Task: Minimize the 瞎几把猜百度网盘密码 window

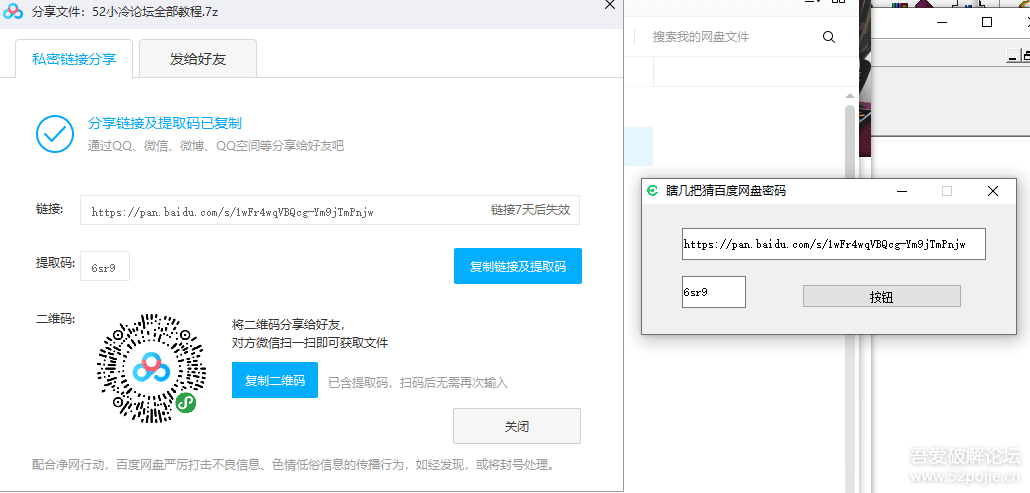Action: tap(902, 191)
